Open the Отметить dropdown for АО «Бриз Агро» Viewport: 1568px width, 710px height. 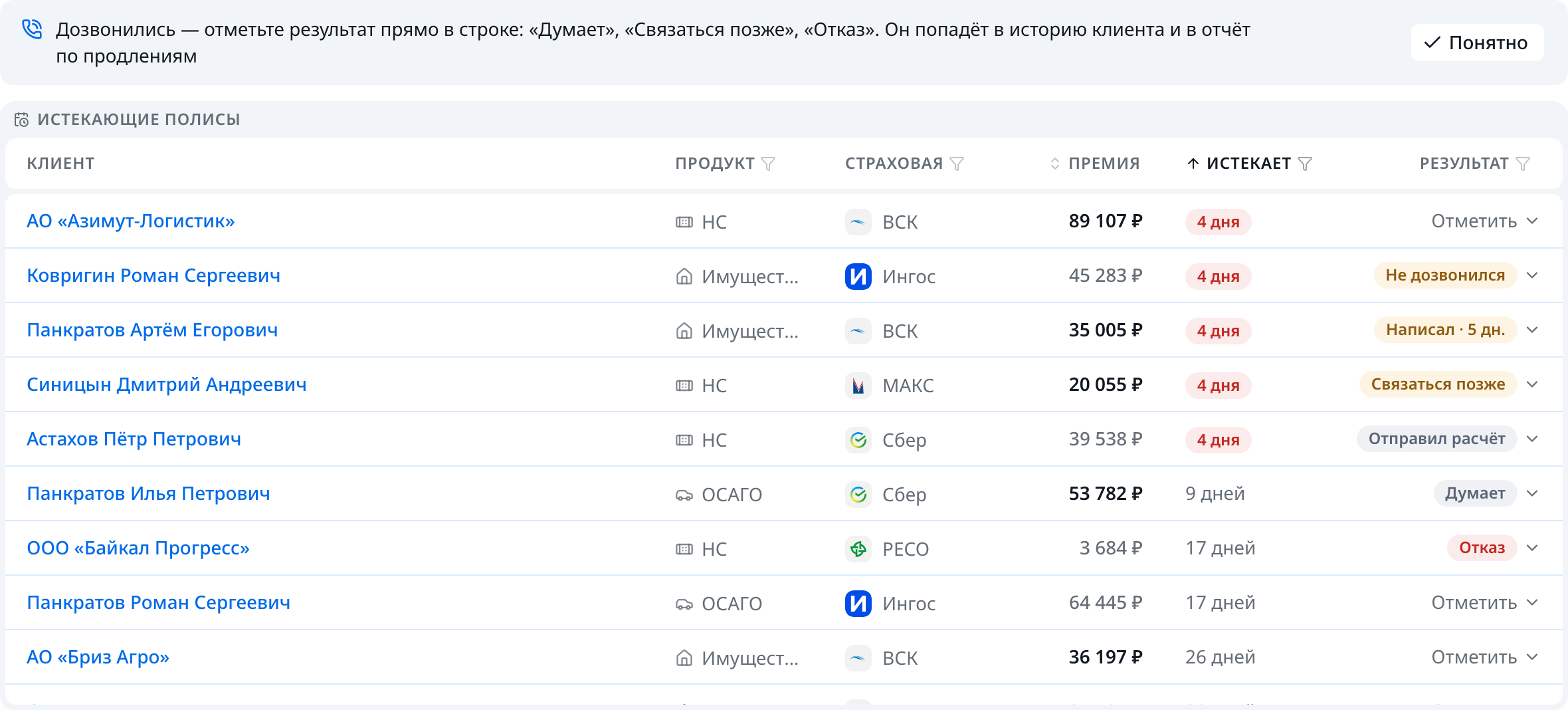[1485, 657]
